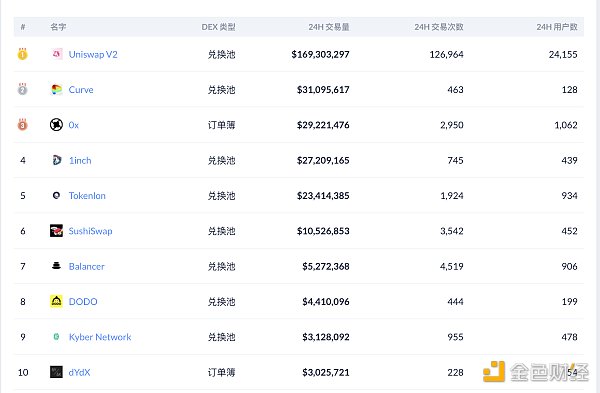Click the Curve rainbow logo icon
The width and height of the screenshot is (600, 393).
click(x=56, y=90)
